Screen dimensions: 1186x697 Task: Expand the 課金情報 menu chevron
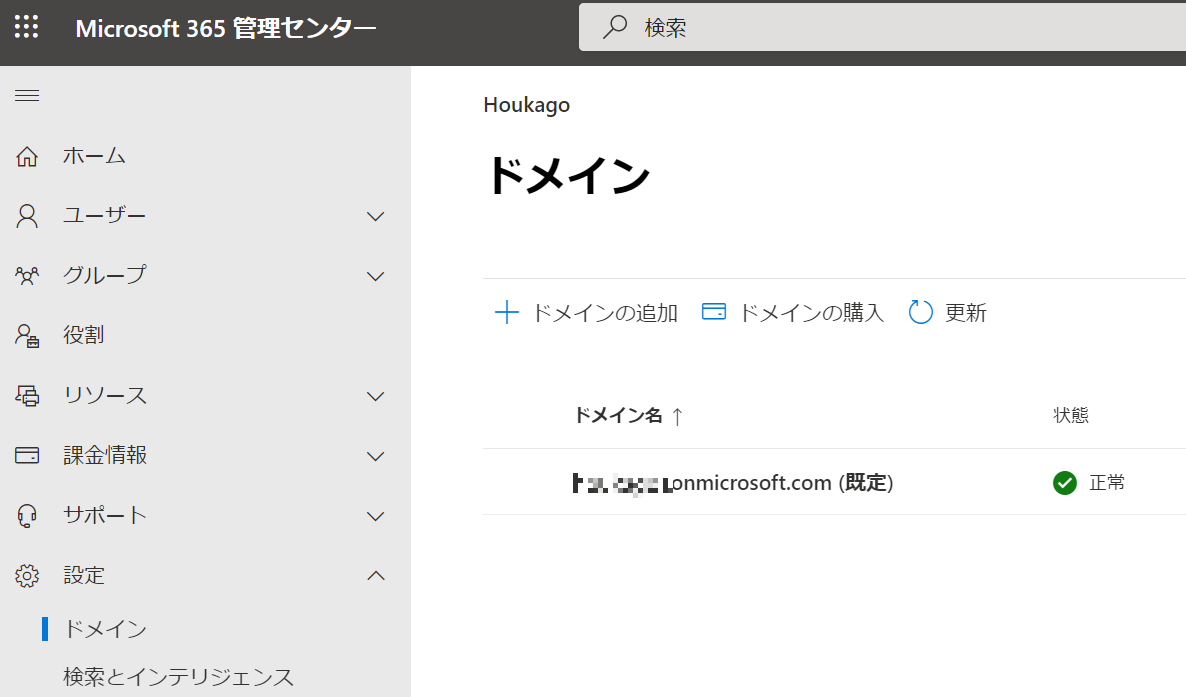coord(375,456)
